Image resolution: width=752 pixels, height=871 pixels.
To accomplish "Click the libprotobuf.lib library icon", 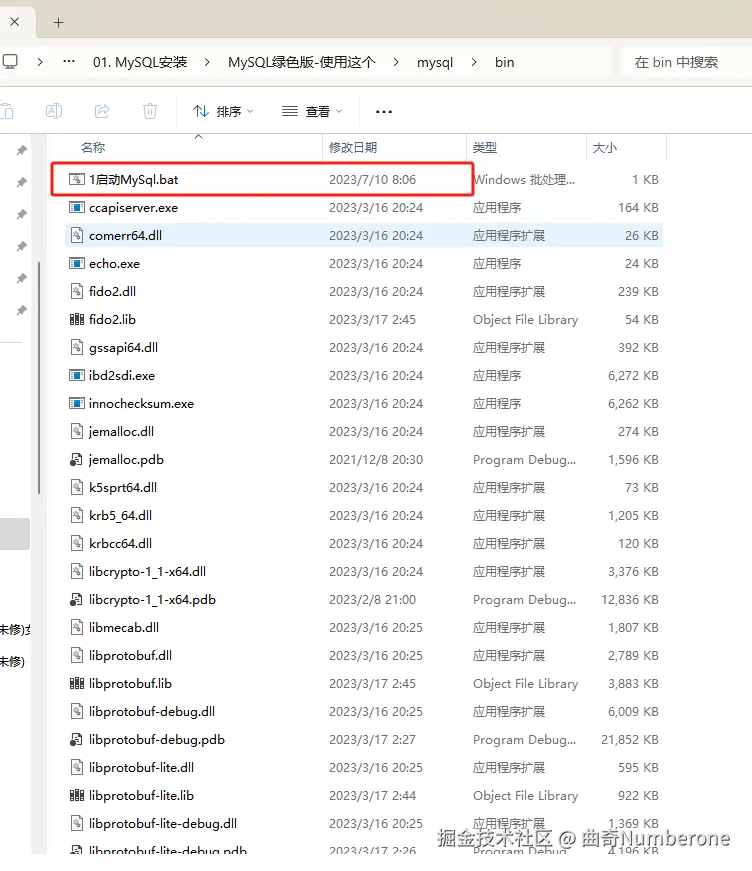I will [77, 683].
